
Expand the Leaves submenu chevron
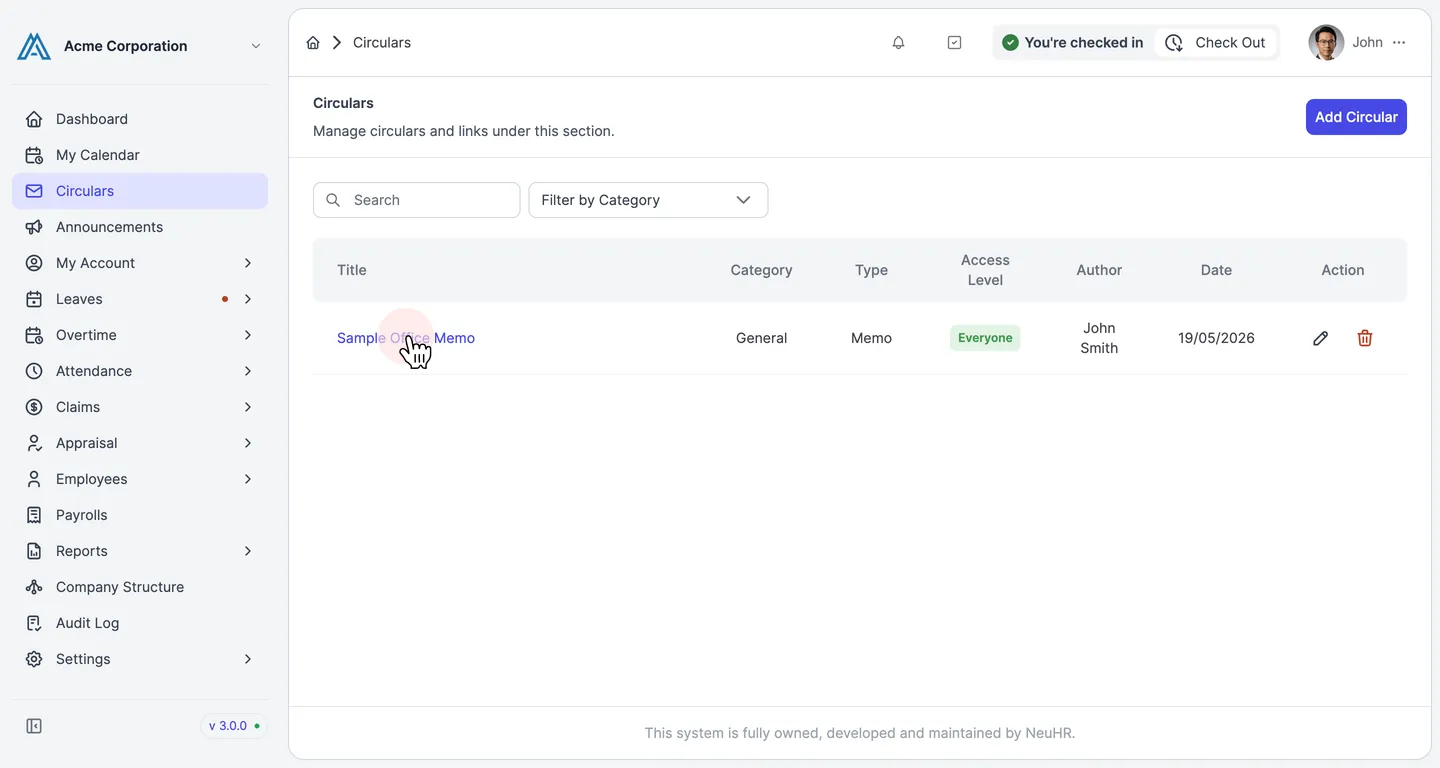[248, 299]
